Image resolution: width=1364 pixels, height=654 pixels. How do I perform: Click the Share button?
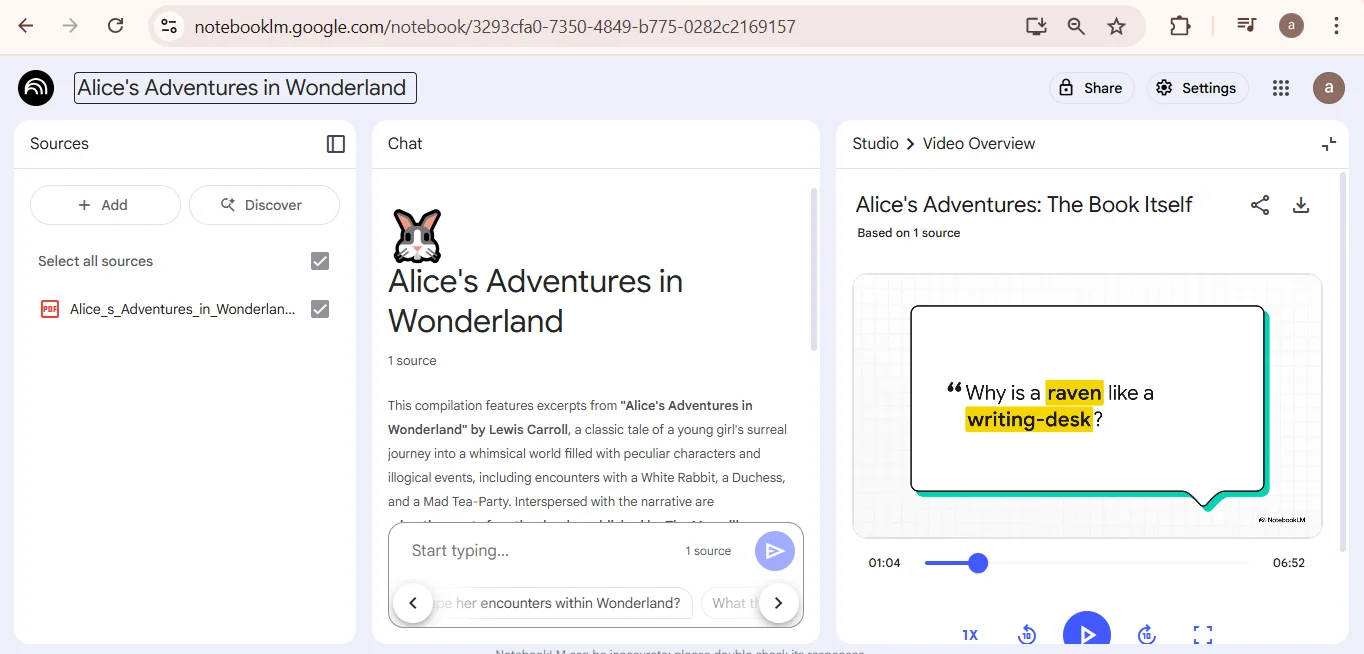pyautogui.click(x=1091, y=88)
